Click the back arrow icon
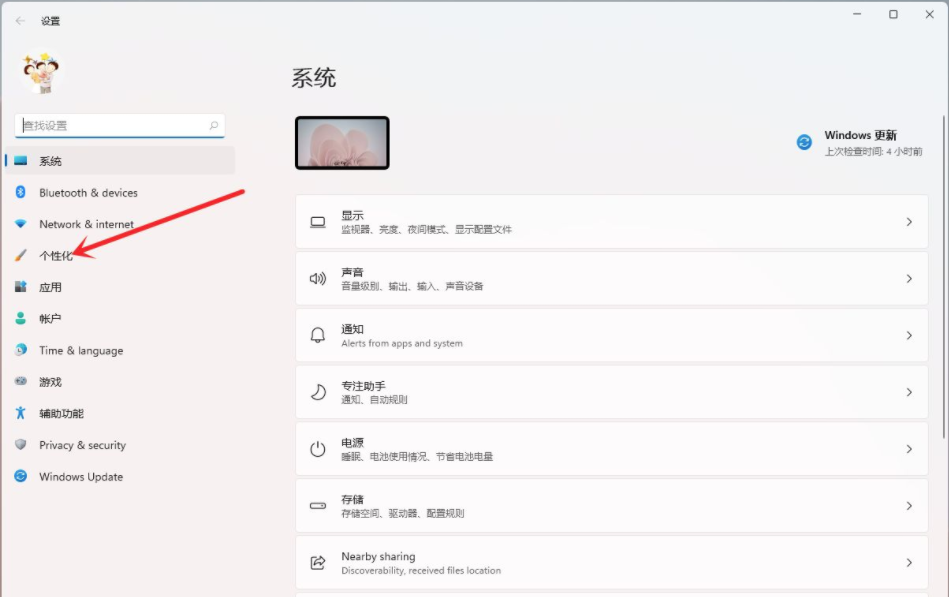 coord(20,21)
